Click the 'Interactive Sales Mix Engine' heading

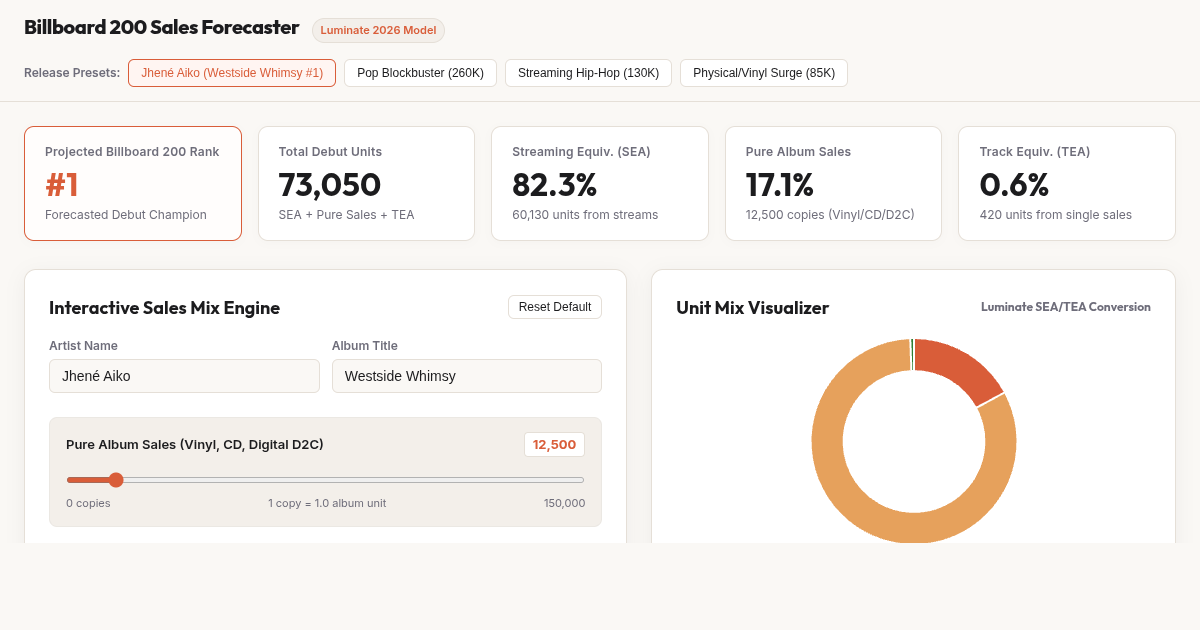[164, 308]
